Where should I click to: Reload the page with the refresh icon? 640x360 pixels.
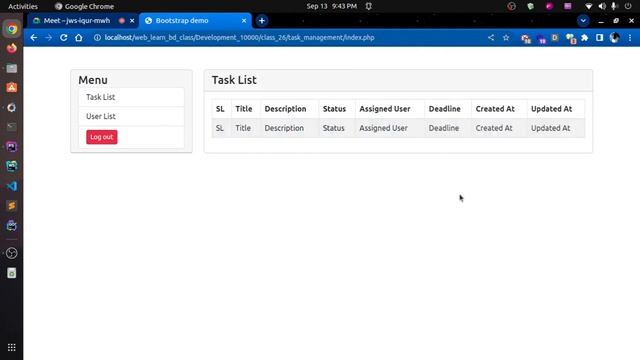63,38
